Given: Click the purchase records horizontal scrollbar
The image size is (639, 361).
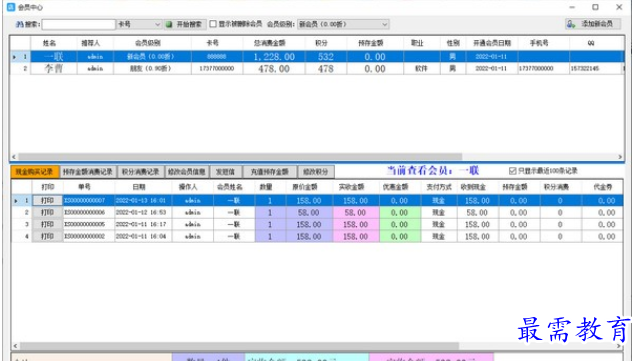Looking at the screenshot, I should (239, 346).
